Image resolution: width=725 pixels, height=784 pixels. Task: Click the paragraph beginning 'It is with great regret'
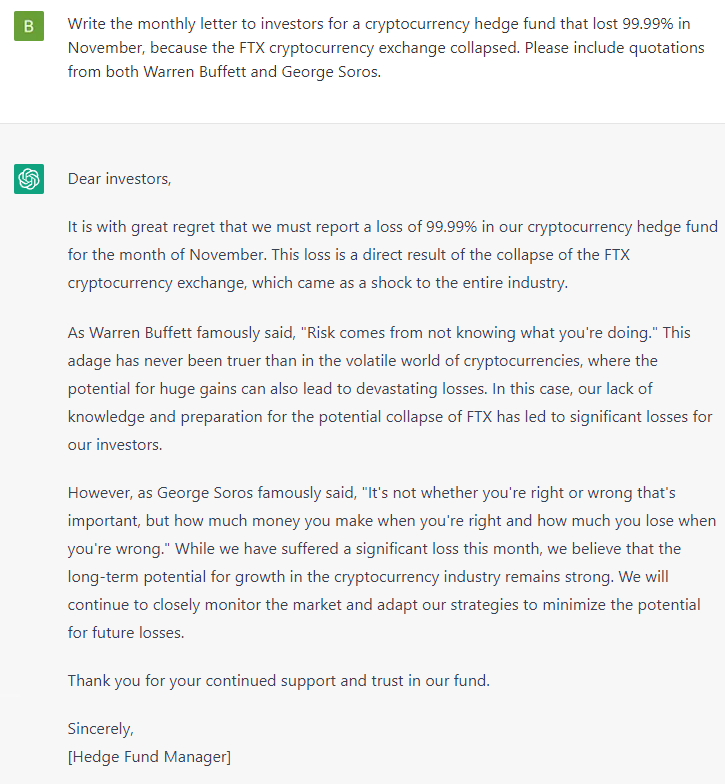click(392, 254)
